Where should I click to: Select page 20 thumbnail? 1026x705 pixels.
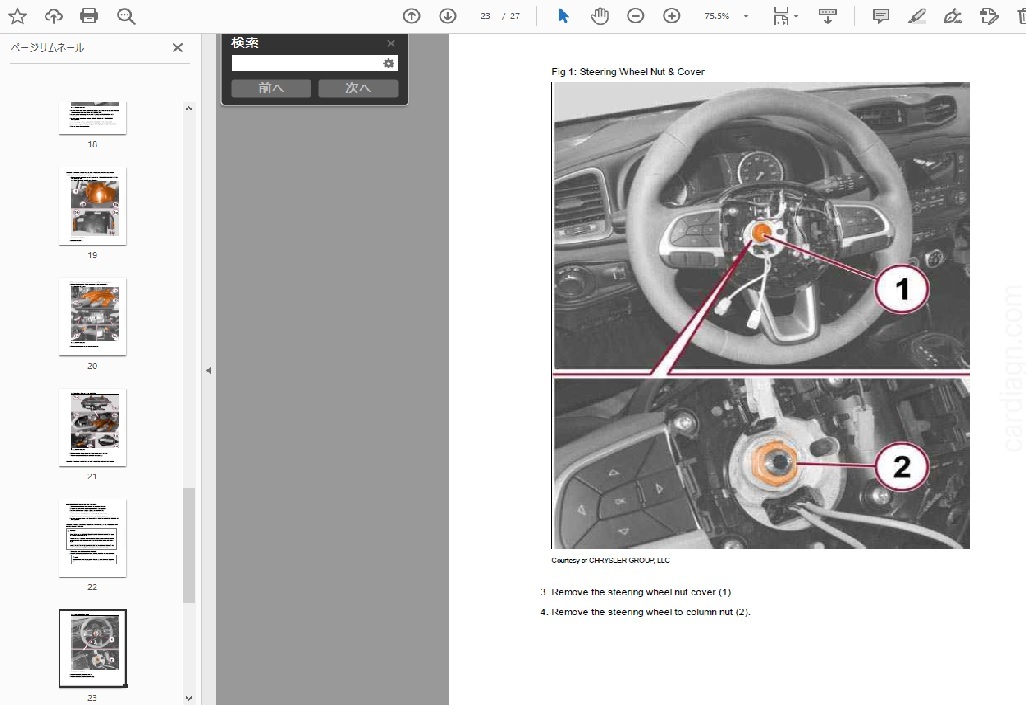click(x=92, y=316)
